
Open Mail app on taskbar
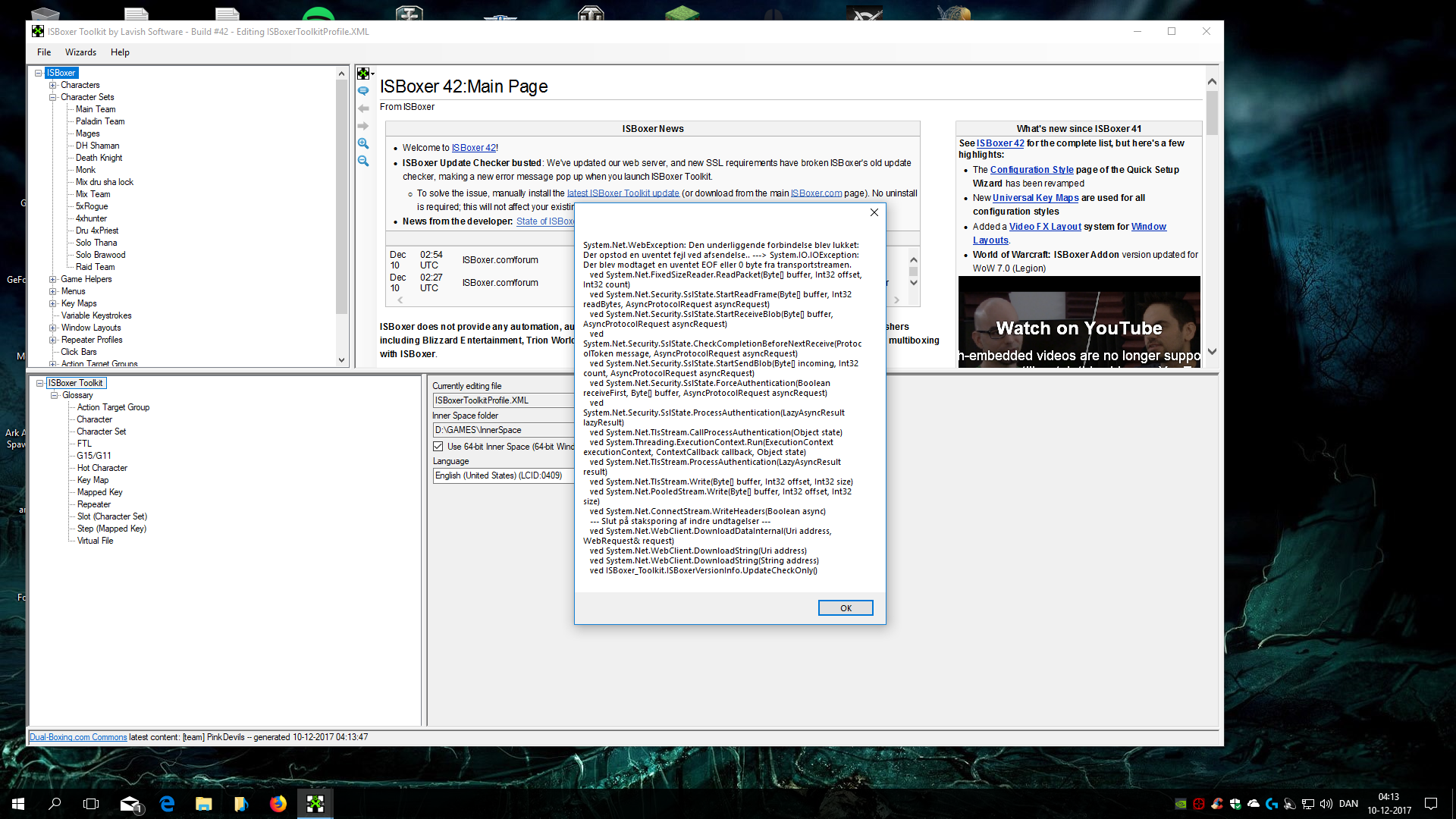point(130,804)
